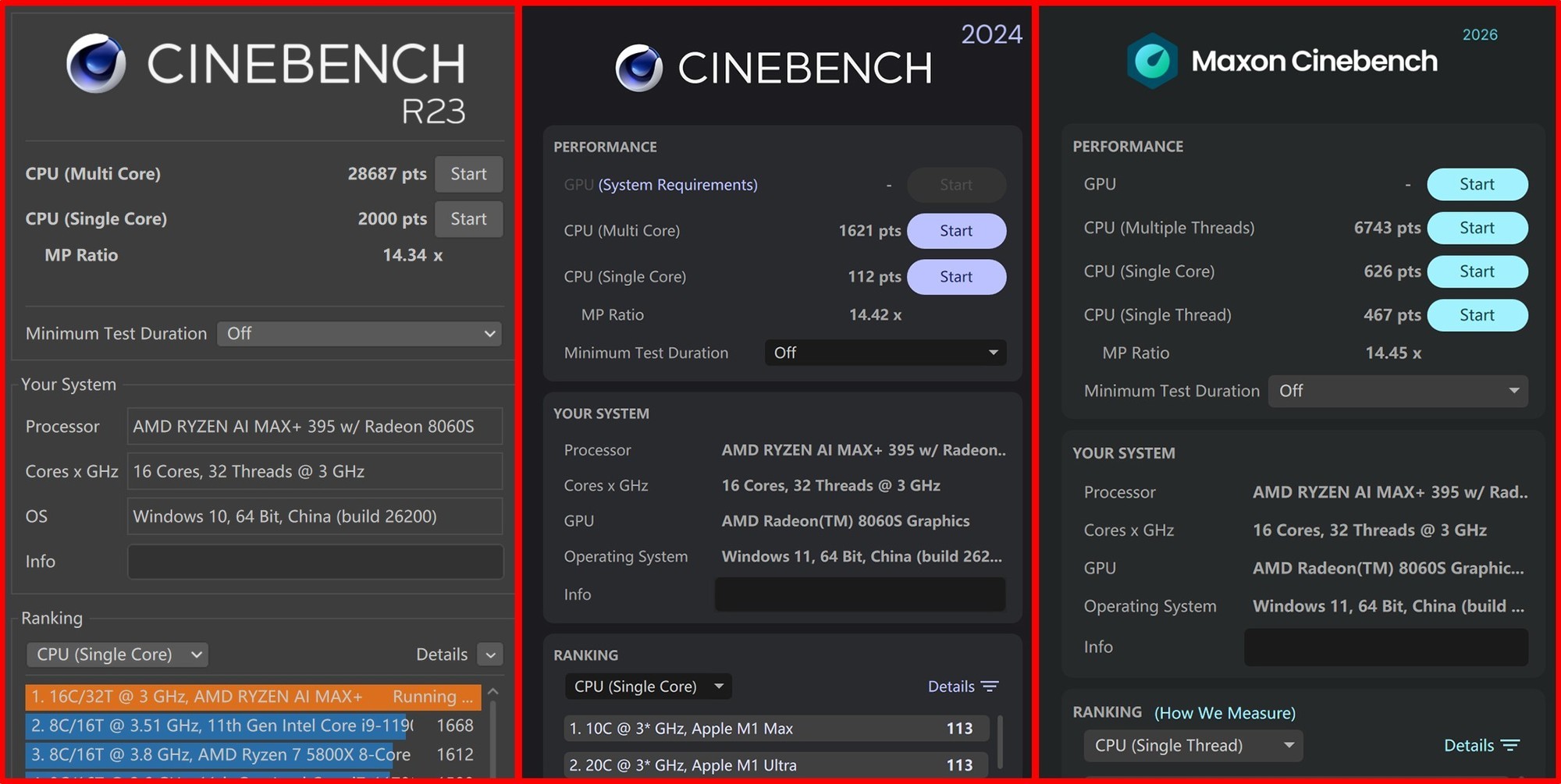The width and height of the screenshot is (1561, 784).
Task: Click the How We Measure link
Action: 1224,712
